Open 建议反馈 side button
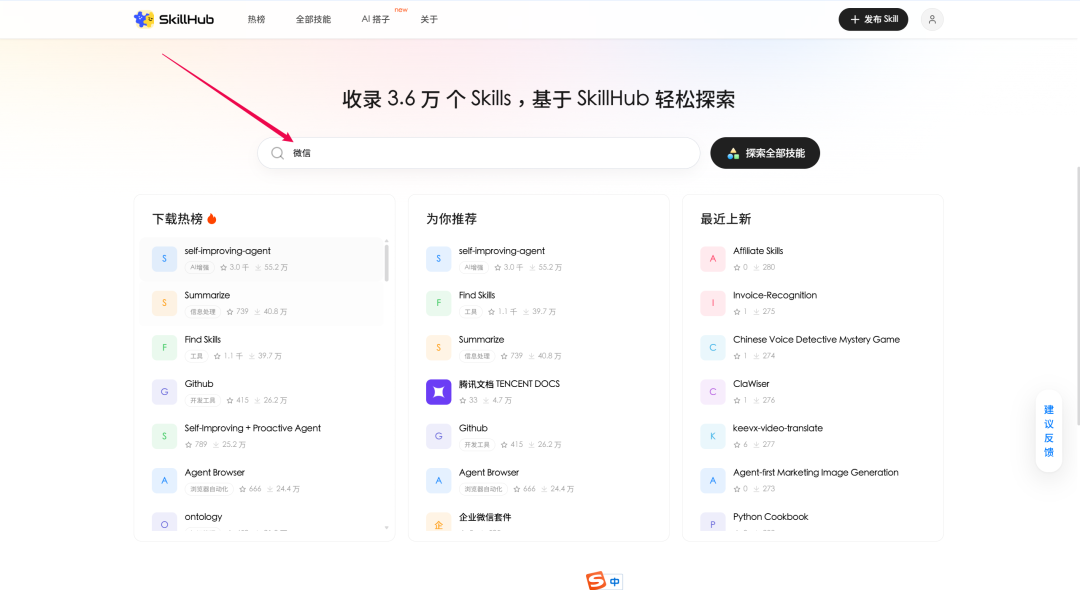The height and width of the screenshot is (590, 1080). 1048,431
